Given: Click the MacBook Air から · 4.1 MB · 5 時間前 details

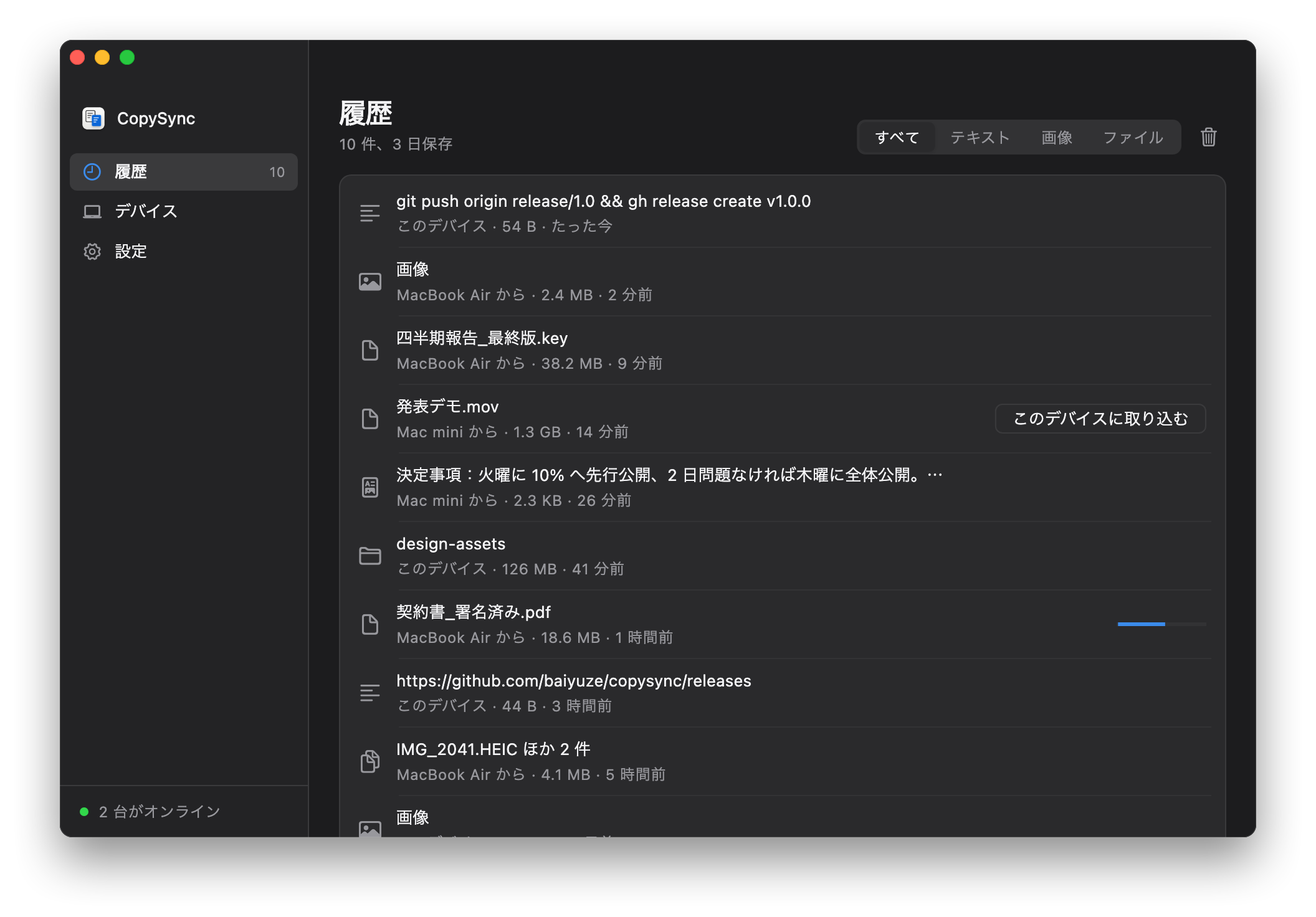Looking at the screenshot, I should (531, 774).
